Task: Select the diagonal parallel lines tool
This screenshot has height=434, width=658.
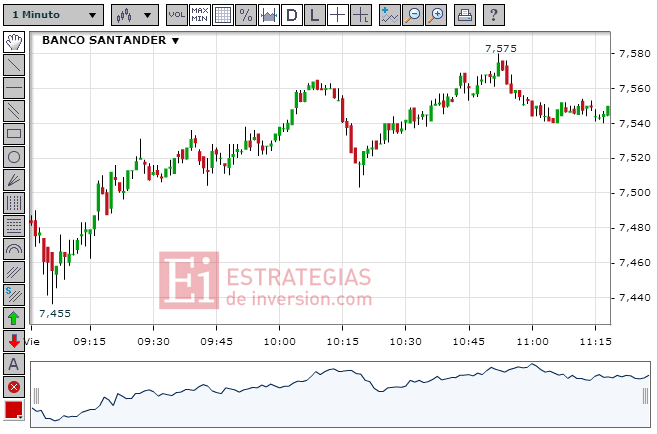Action: click(14, 272)
